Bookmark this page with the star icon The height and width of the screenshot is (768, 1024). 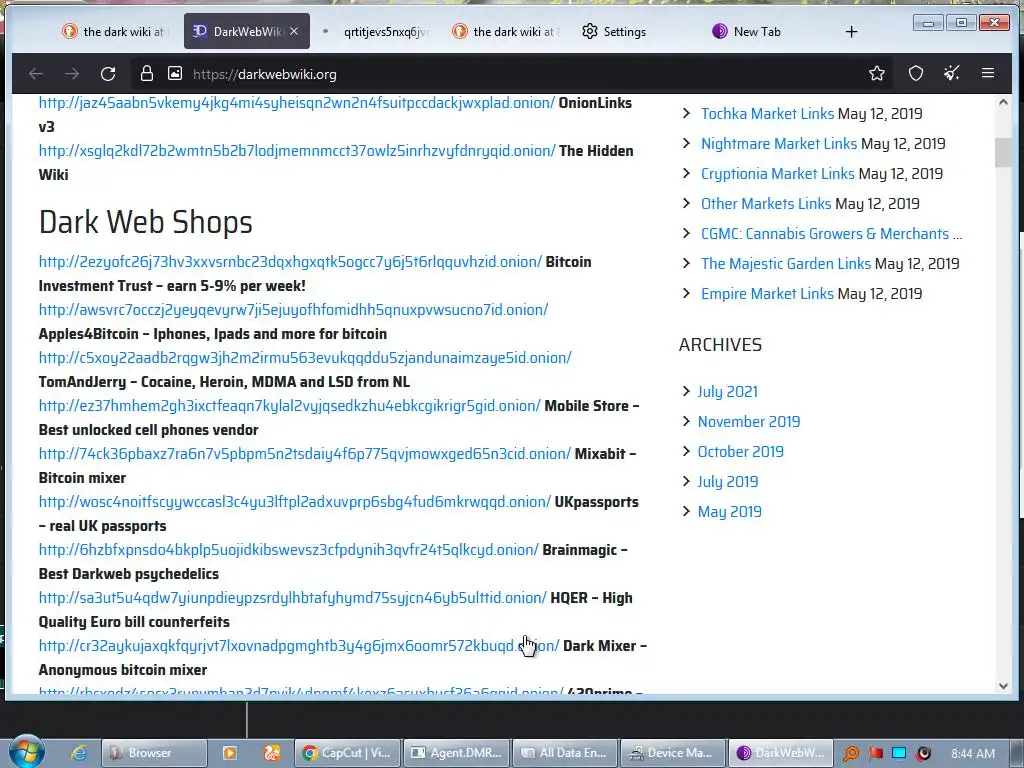(877, 73)
